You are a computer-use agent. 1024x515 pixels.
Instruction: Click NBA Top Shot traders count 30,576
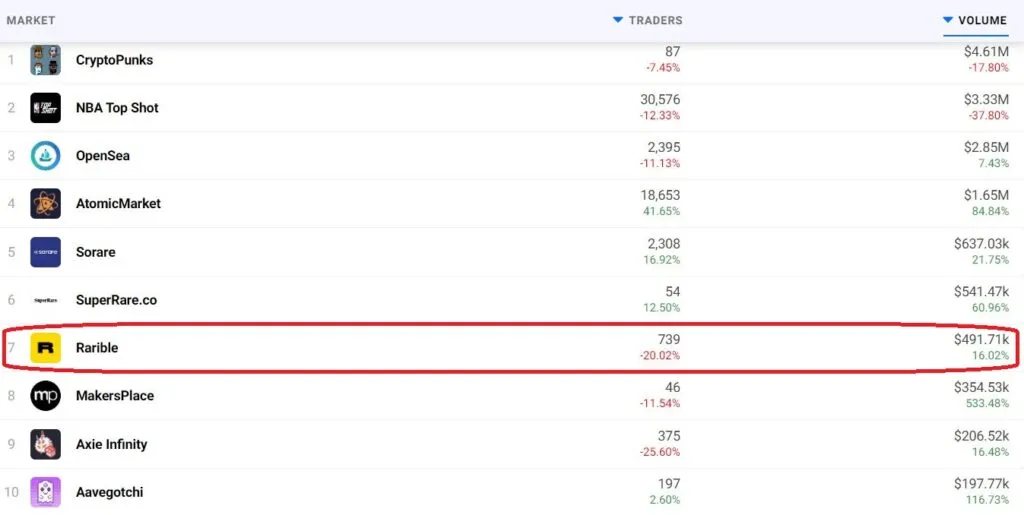[660, 100]
